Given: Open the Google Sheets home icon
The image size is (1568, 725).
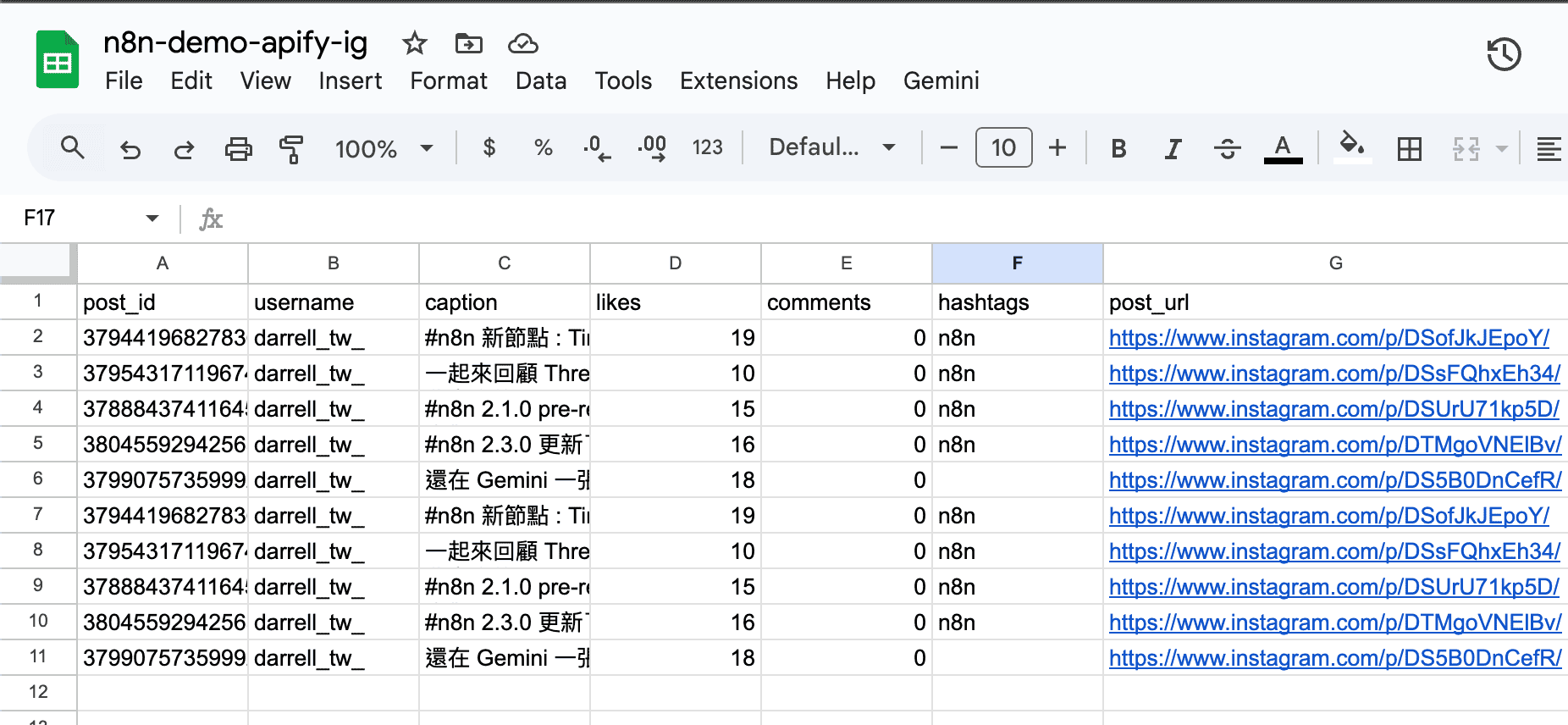Looking at the screenshot, I should pyautogui.click(x=58, y=59).
